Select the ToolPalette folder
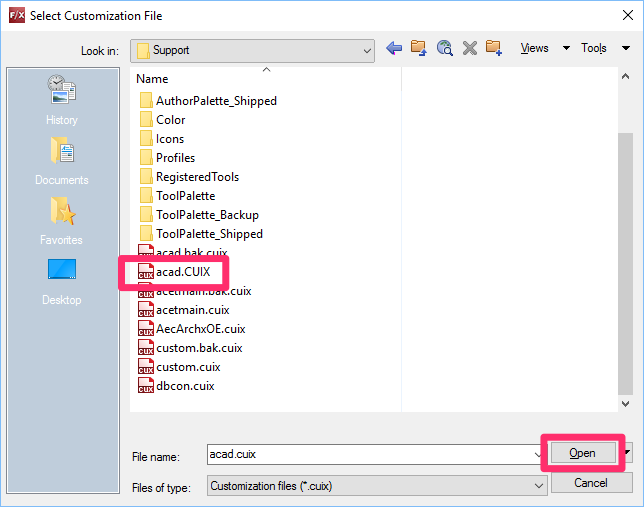 (177, 196)
